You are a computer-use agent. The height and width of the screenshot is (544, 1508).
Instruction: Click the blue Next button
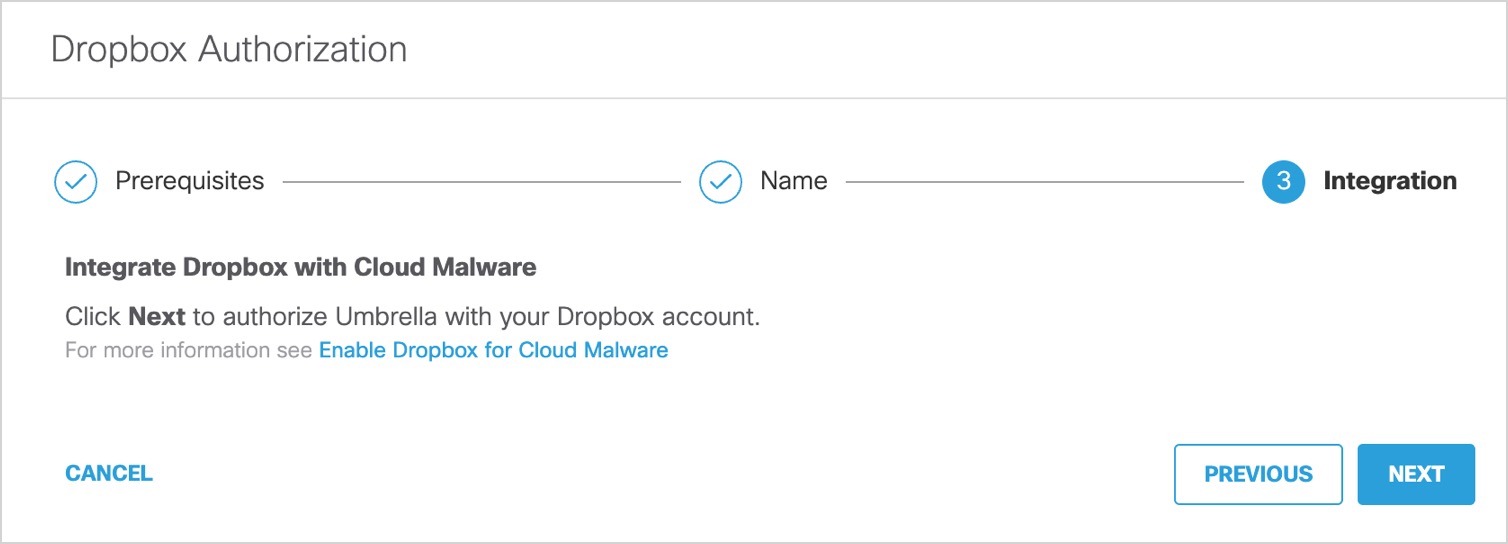1416,474
